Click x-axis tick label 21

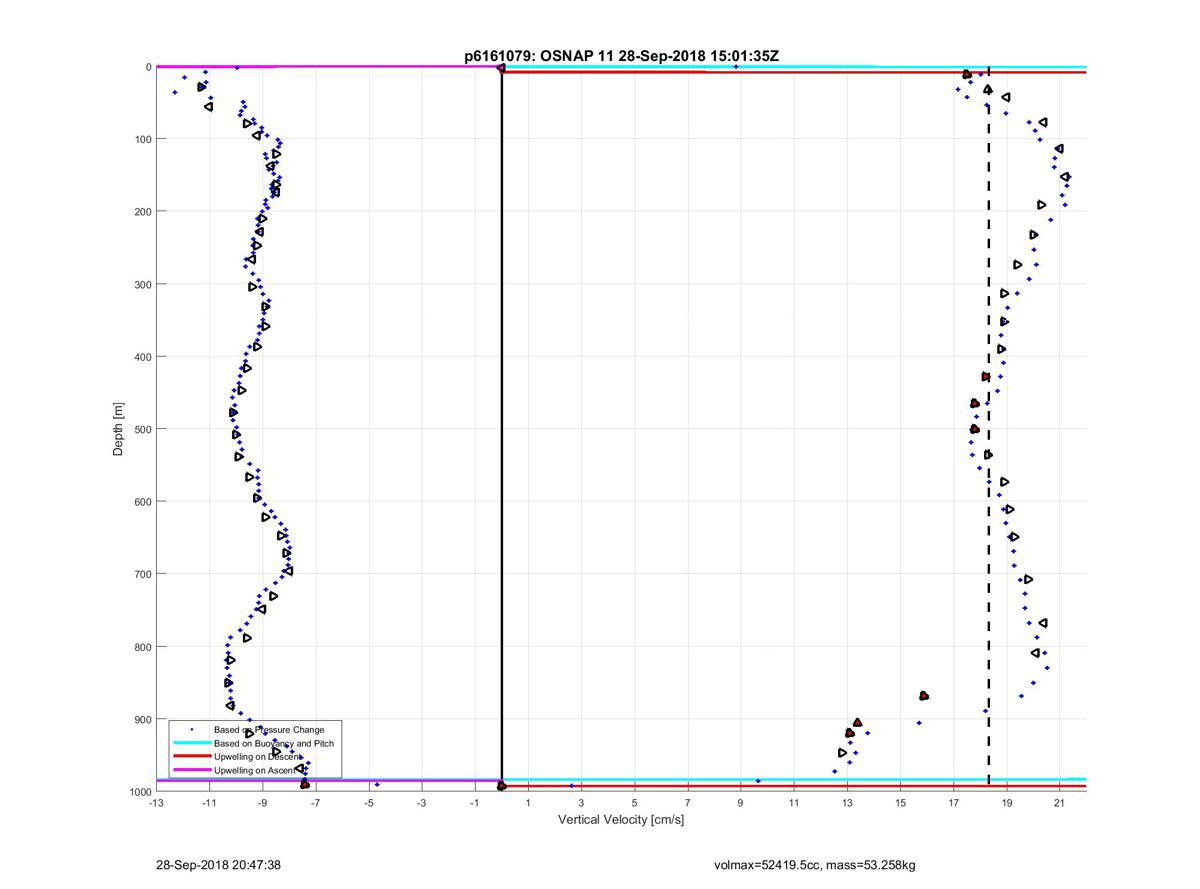pyautogui.click(x=1060, y=802)
